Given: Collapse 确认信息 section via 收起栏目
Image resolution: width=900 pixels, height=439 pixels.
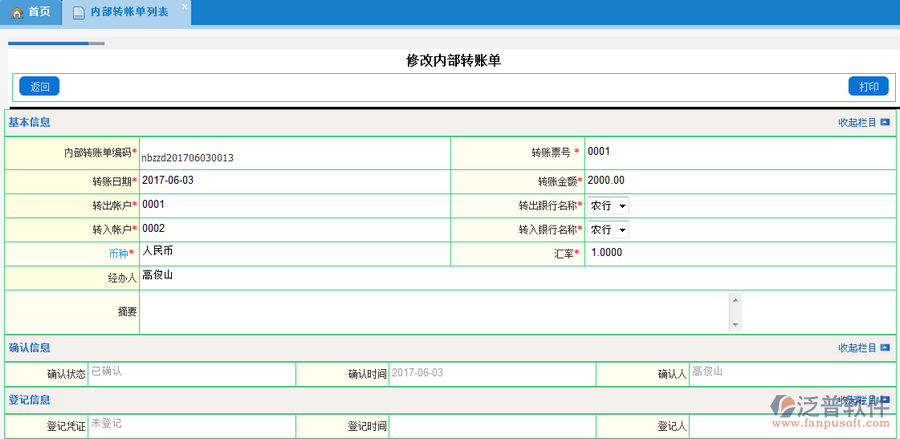Looking at the screenshot, I should coord(857,348).
